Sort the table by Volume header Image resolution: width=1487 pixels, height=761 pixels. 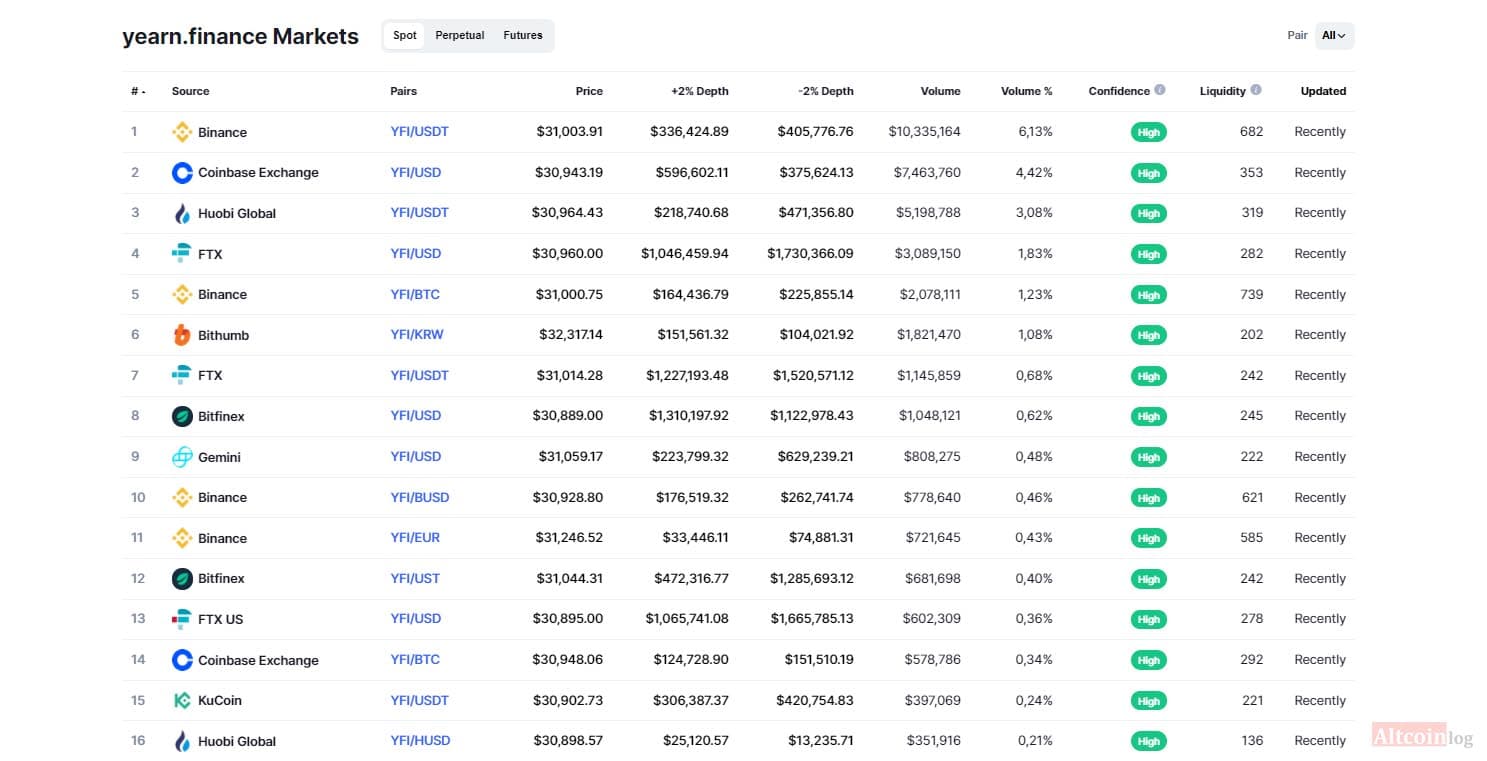point(940,91)
